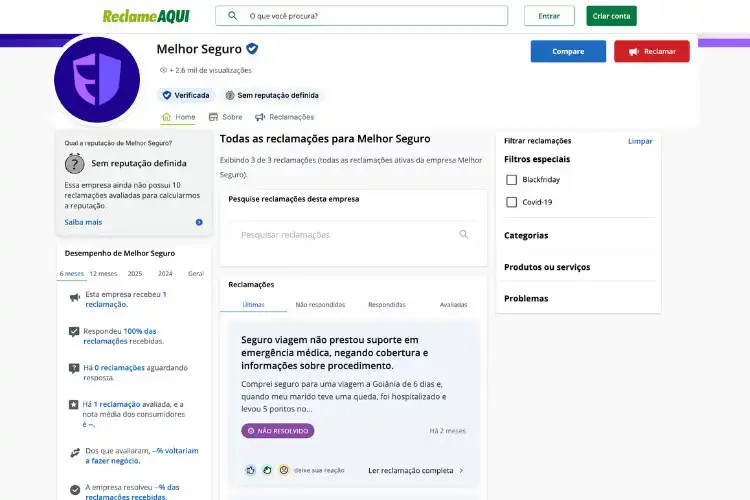Open the Reclamações profile tab
Viewport: 750px width, 500px height.
click(285, 117)
